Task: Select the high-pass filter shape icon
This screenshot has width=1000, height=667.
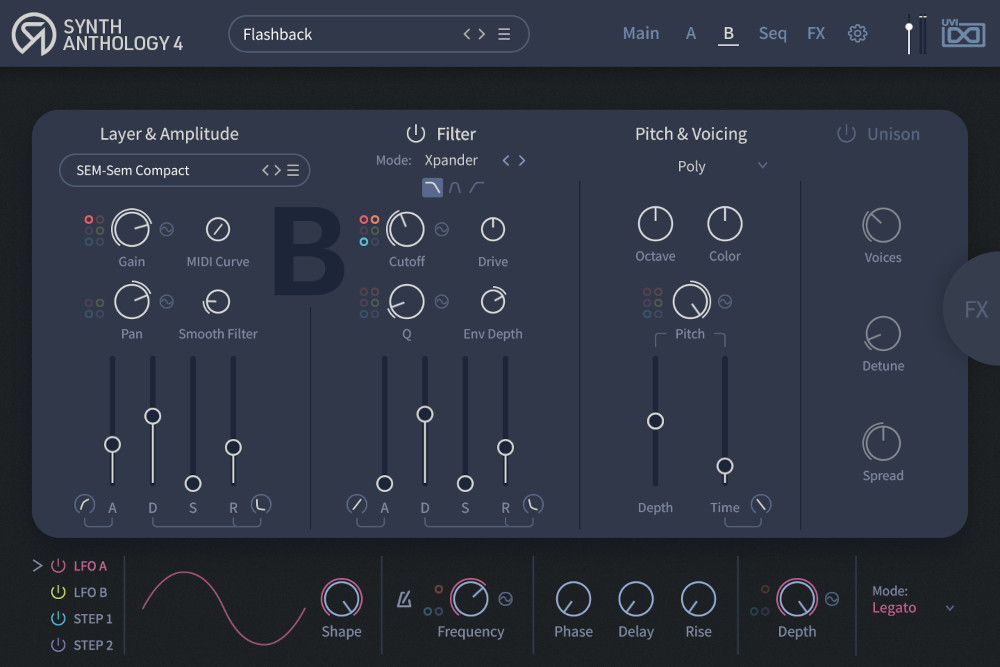Action: [x=476, y=187]
